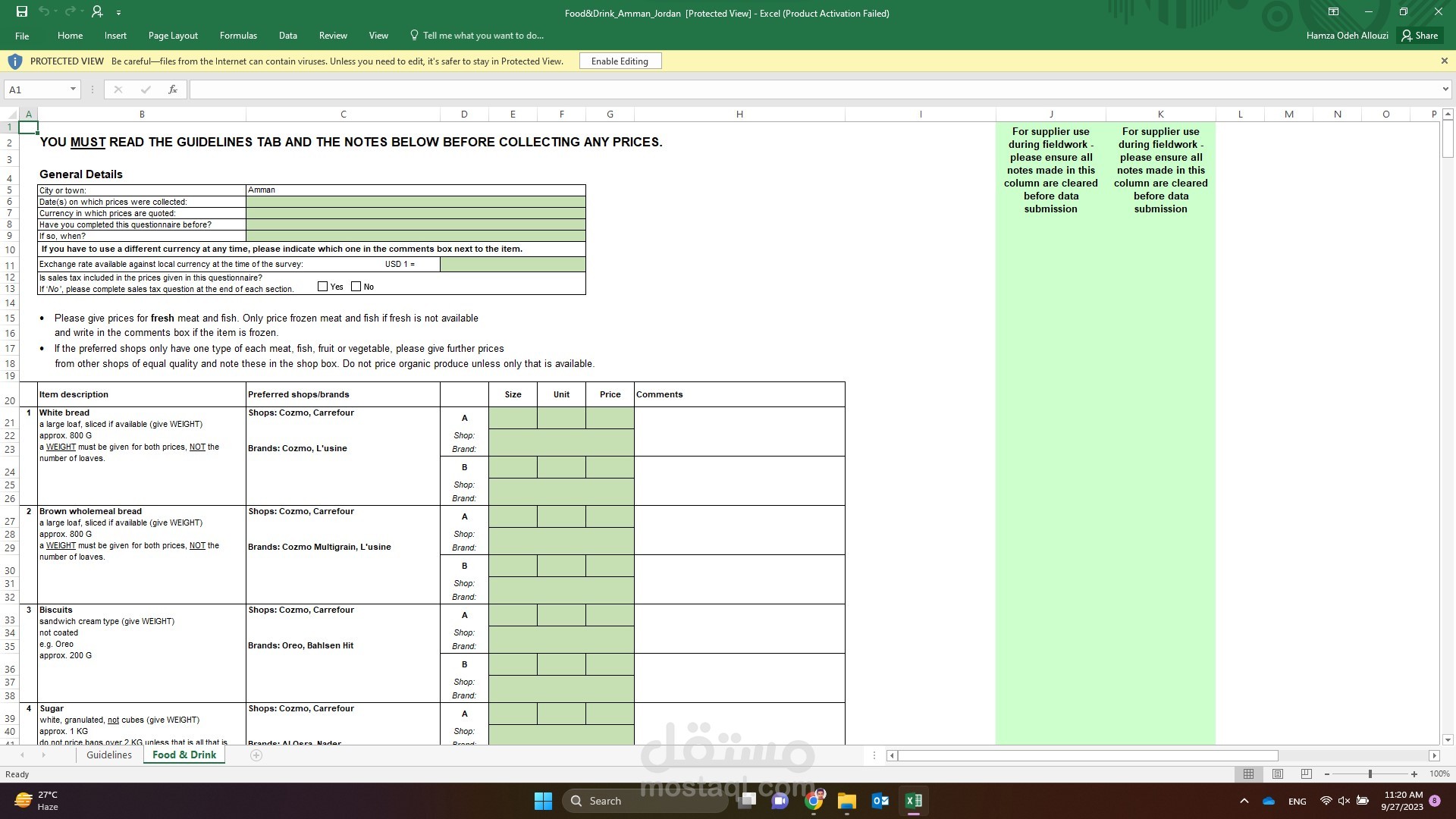Viewport: 1456px width, 819px height.
Task: Click the horizontal scrollbar right arrow
Action: click(1434, 755)
